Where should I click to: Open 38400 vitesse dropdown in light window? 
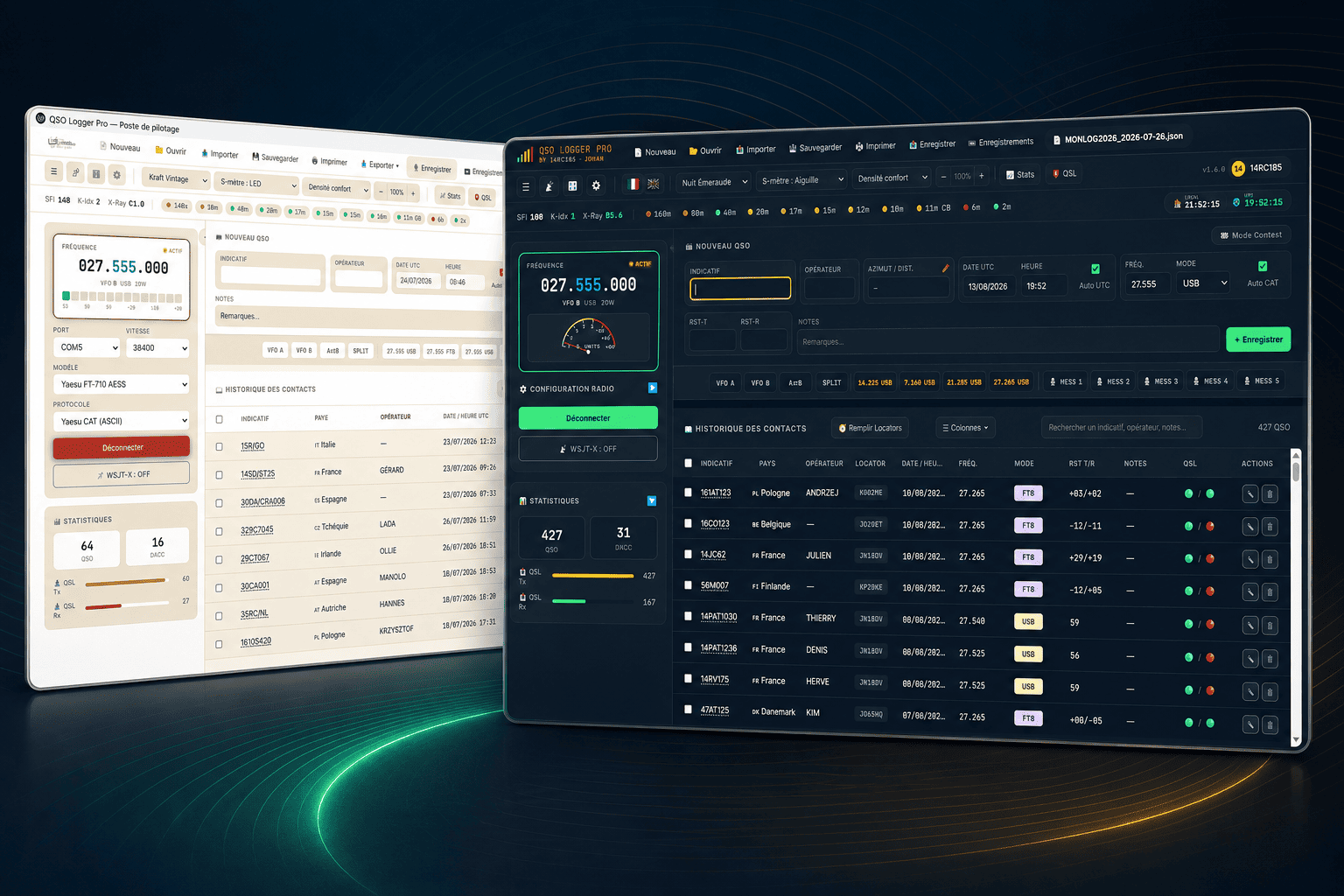(157, 347)
